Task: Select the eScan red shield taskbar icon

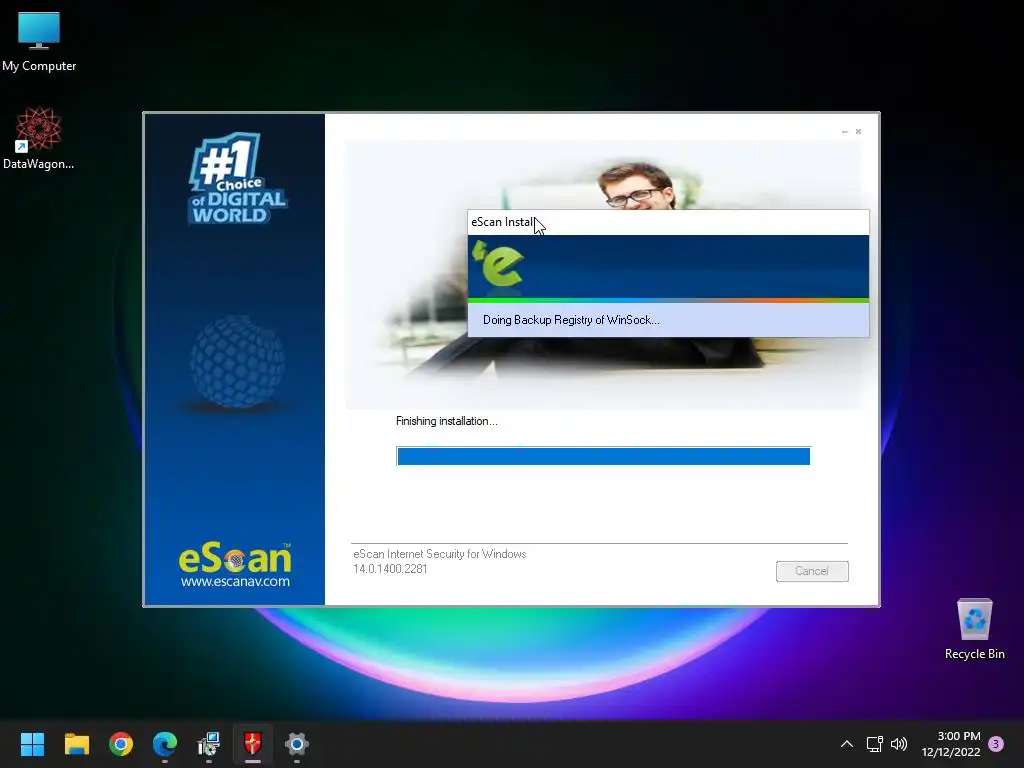Action: pyautogui.click(x=253, y=744)
